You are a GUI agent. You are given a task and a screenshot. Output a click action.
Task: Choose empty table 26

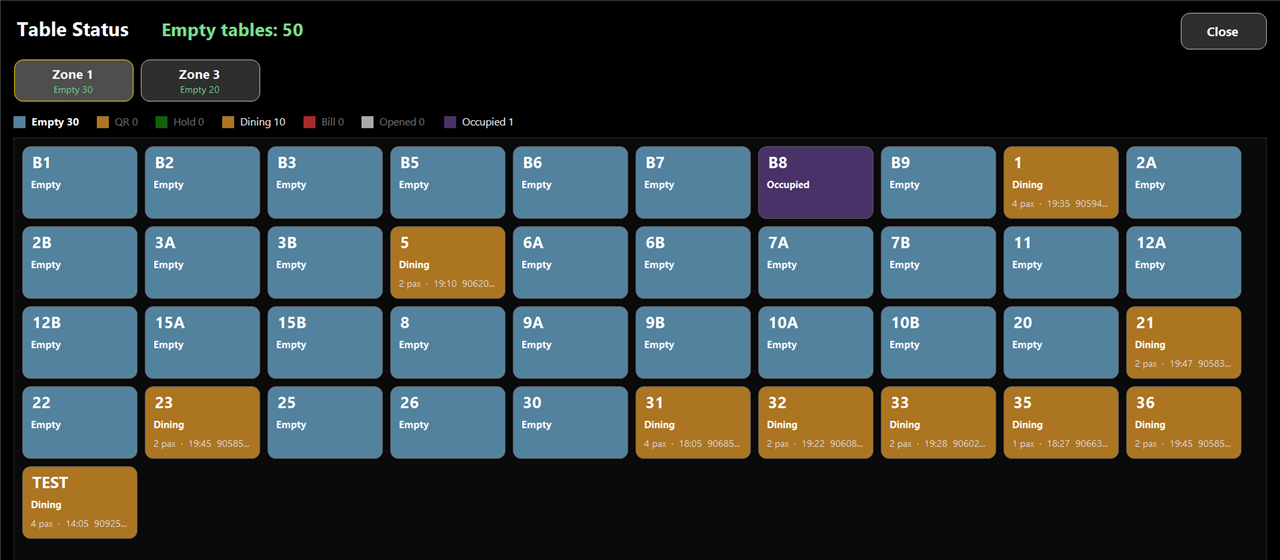click(448, 422)
